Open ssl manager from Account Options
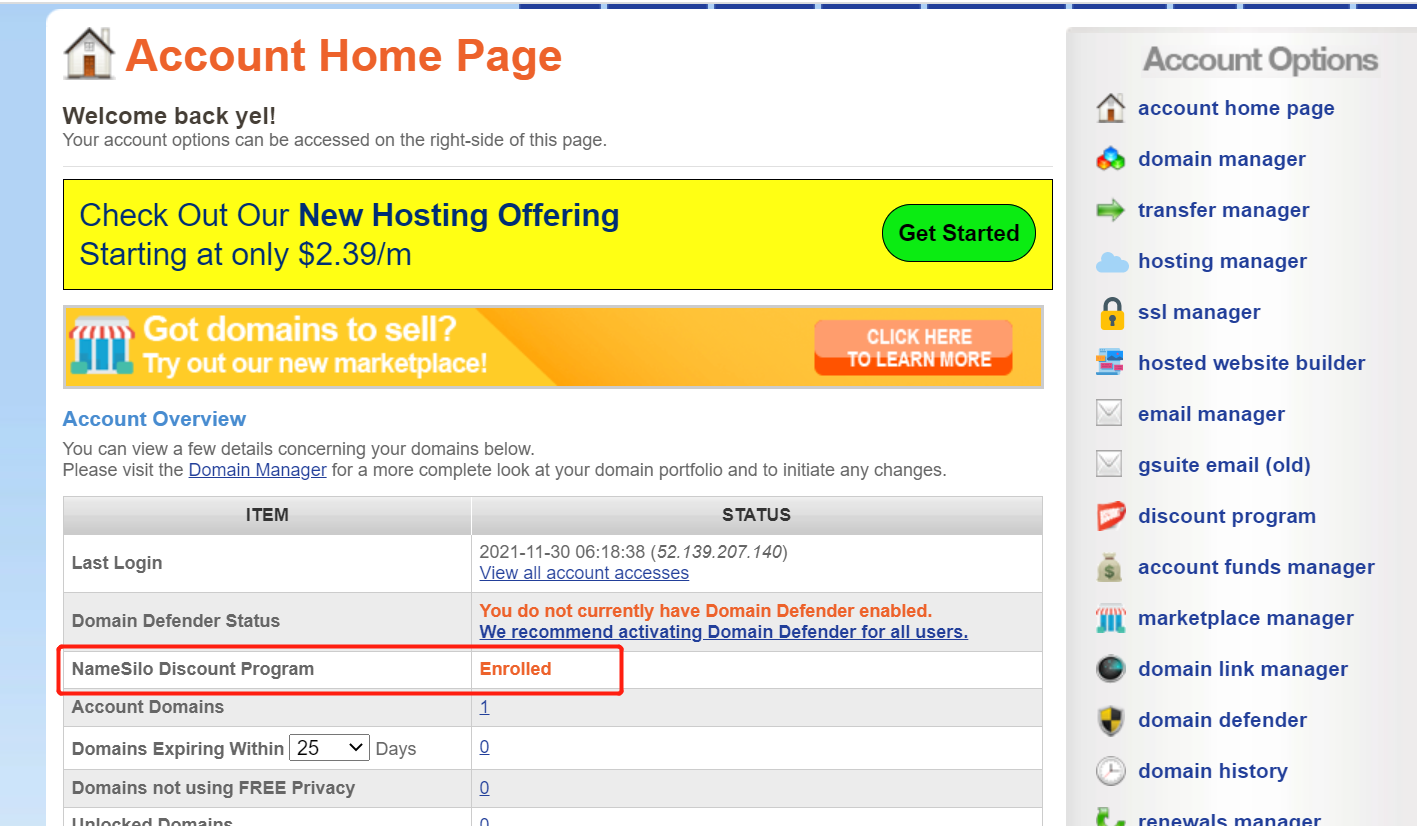This screenshot has height=826, width=1417. point(1199,312)
